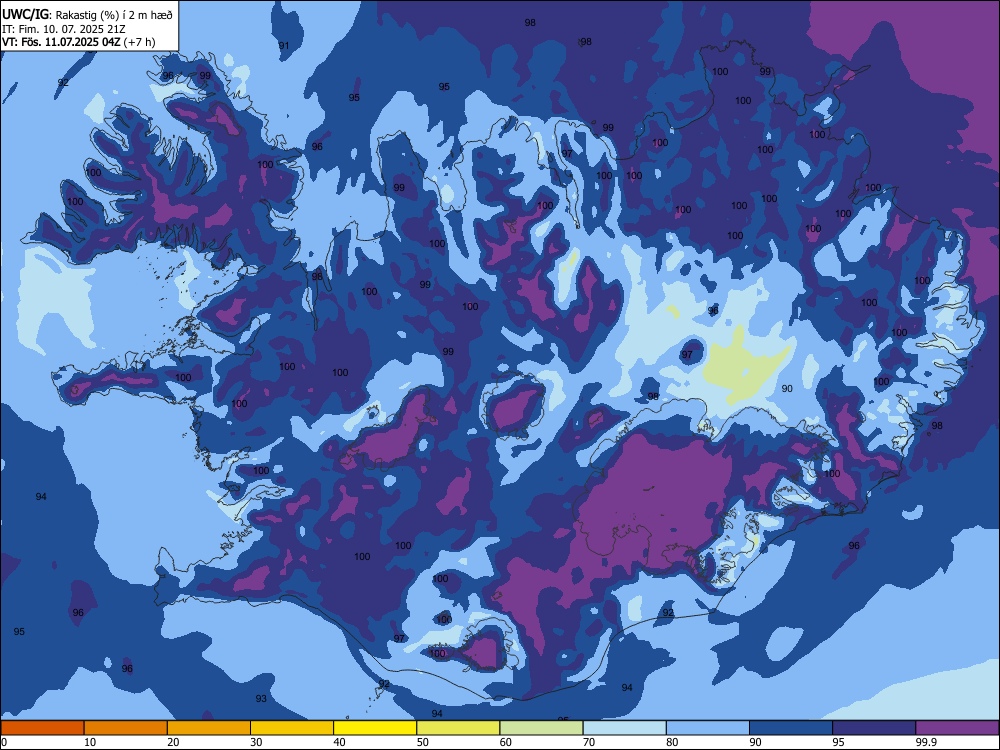
Task: Select the '93' humidity value on the map
Action: coord(261,698)
